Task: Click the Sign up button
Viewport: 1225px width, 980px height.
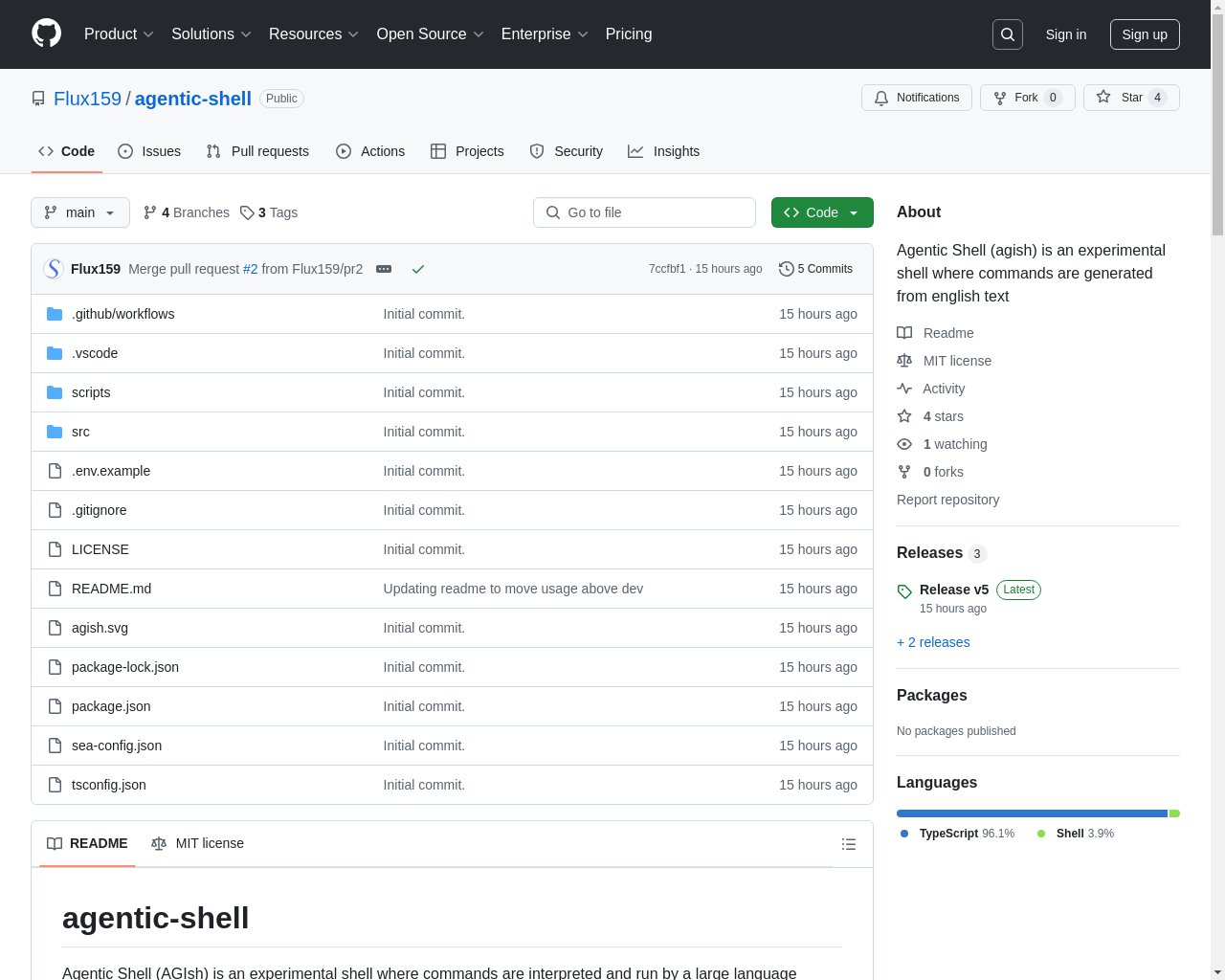Action: [x=1145, y=34]
